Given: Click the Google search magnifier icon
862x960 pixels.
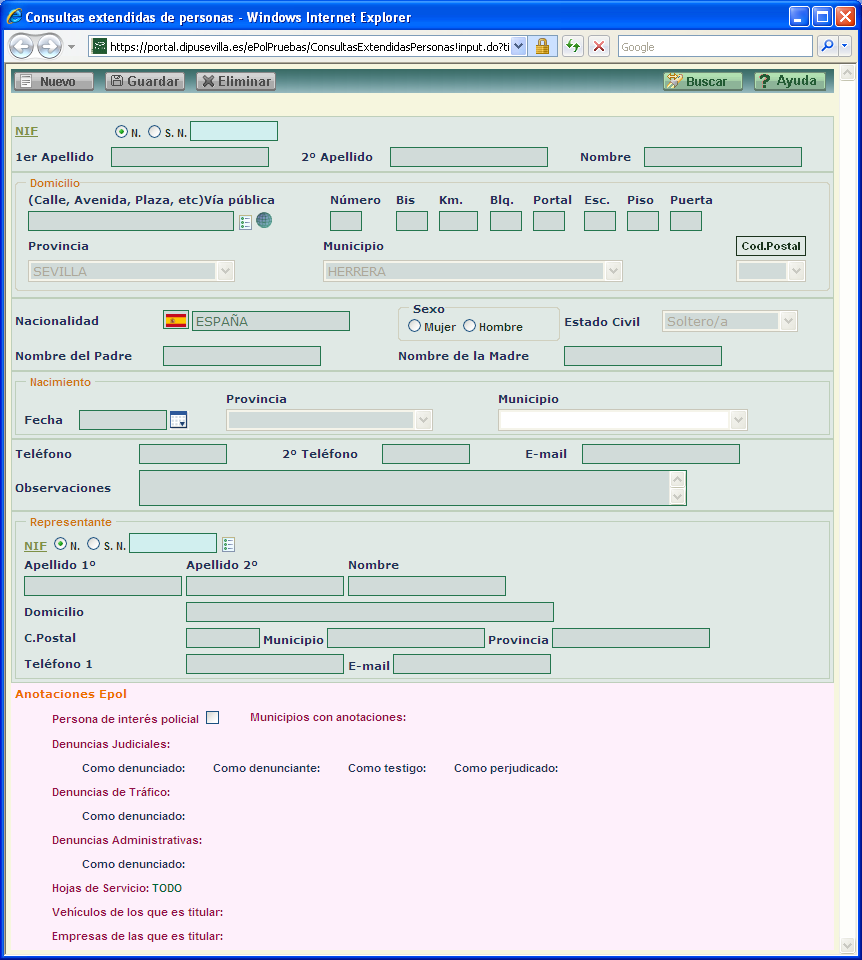Looking at the screenshot, I should point(827,47).
